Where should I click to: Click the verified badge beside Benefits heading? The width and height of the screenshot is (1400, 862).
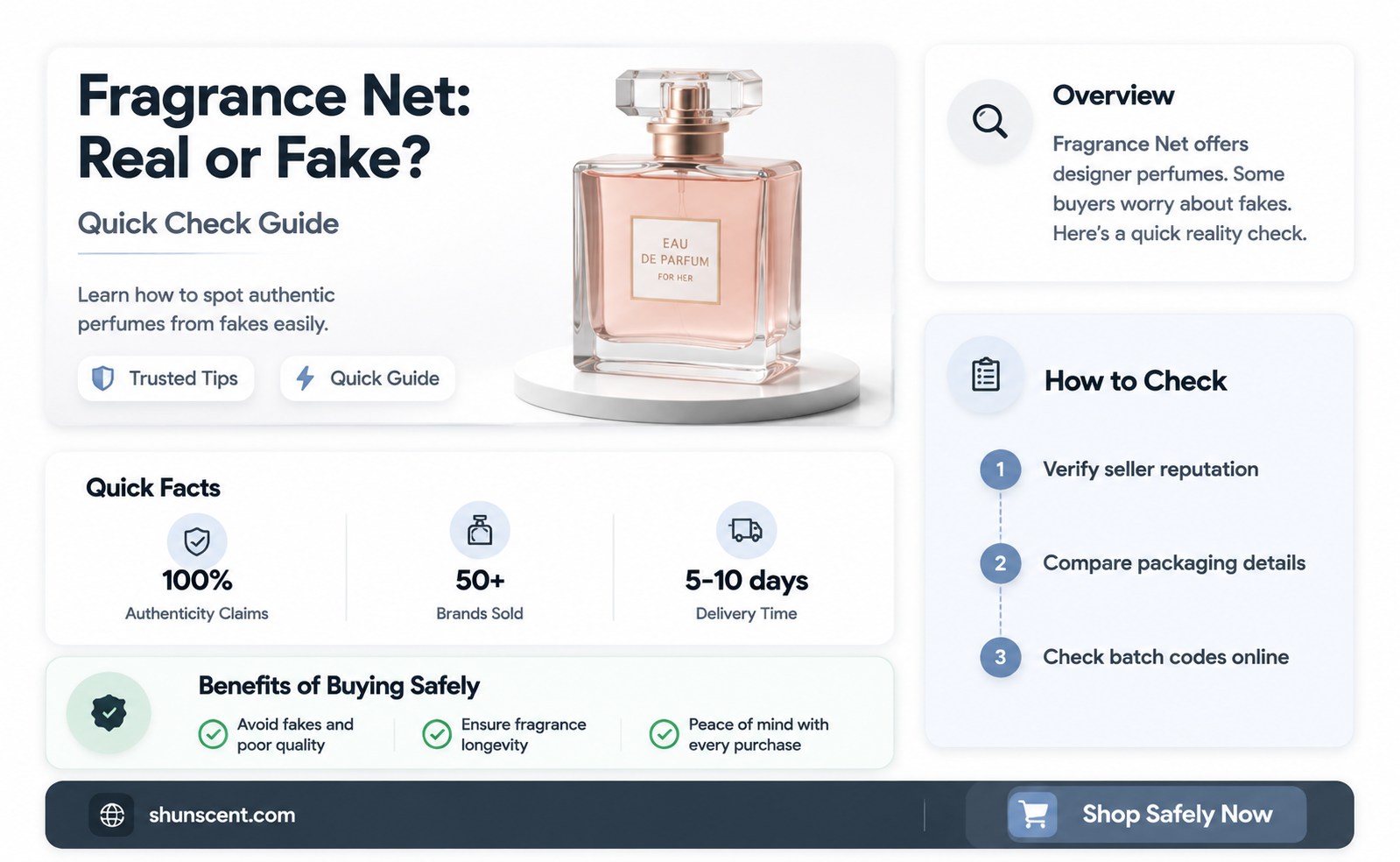pos(109,713)
